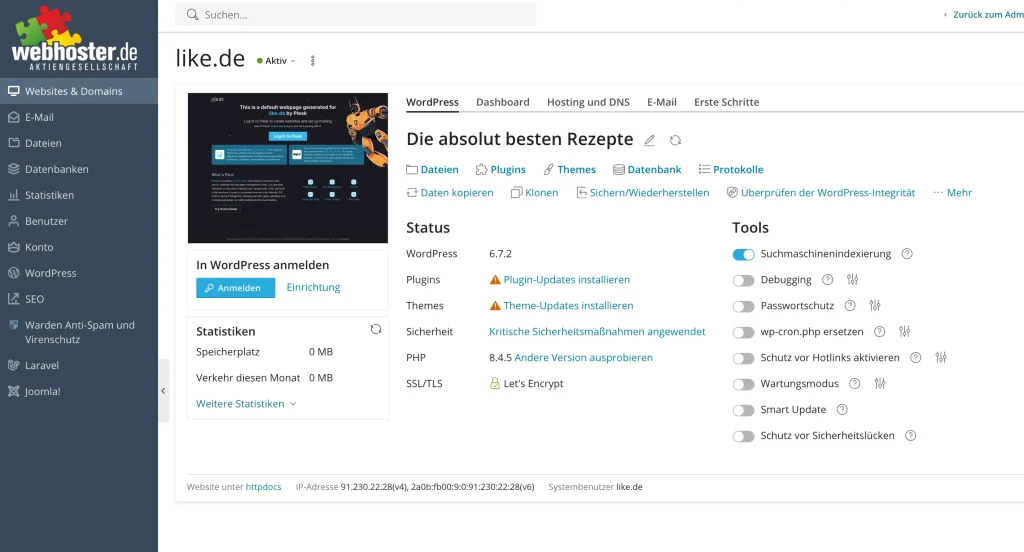This screenshot has width=1024, height=552.
Task: Open wp-cron.php ersetzen settings icon
Action: 904,332
